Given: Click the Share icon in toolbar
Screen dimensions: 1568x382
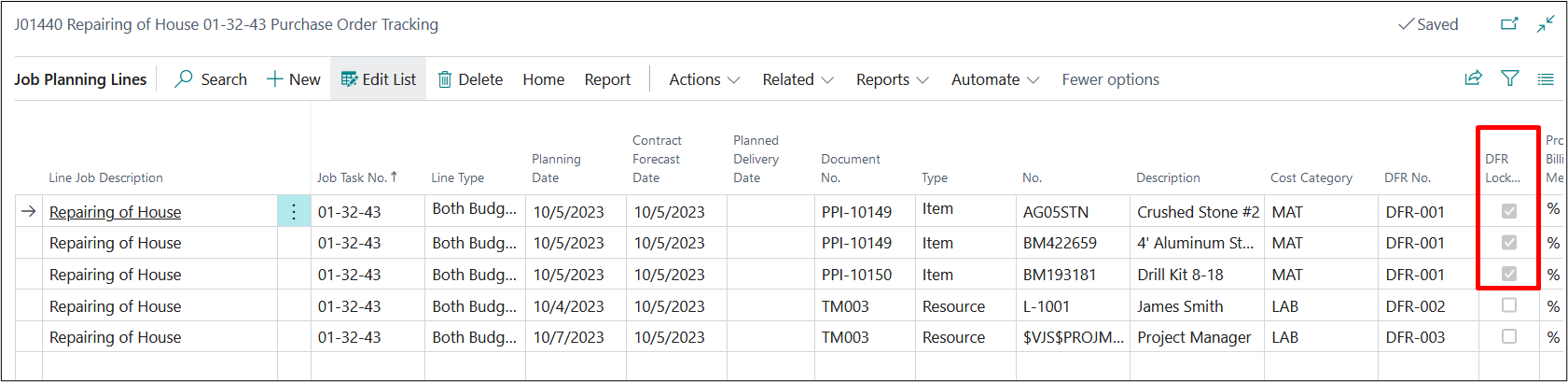Looking at the screenshot, I should (x=1474, y=78).
